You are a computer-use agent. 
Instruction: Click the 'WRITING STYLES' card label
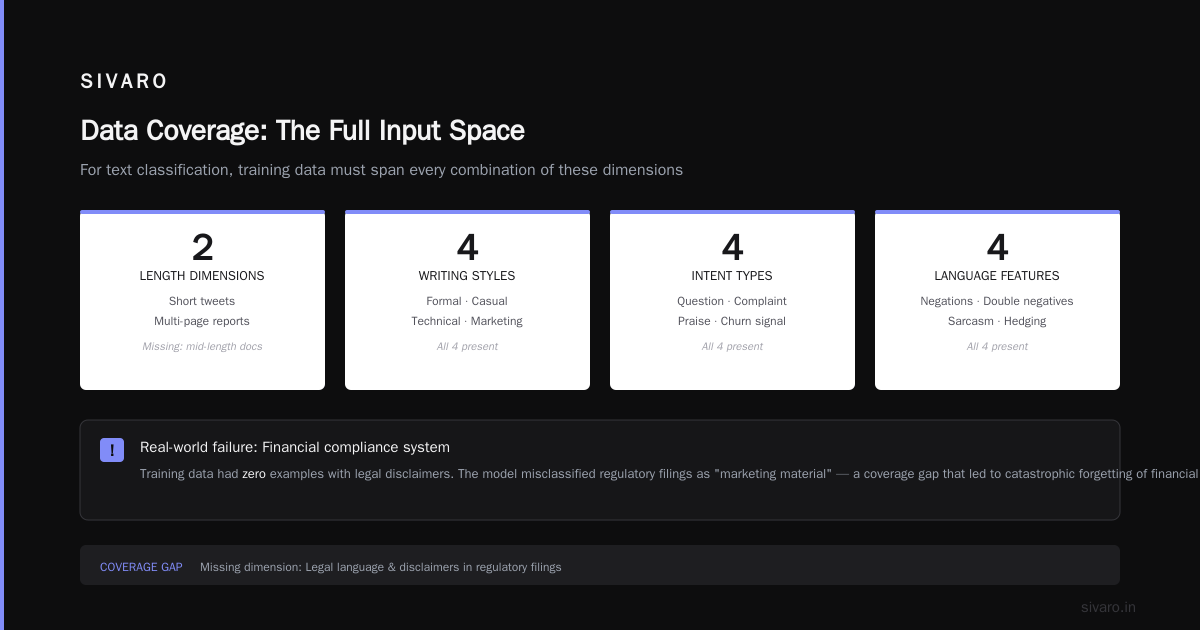pyautogui.click(x=467, y=276)
